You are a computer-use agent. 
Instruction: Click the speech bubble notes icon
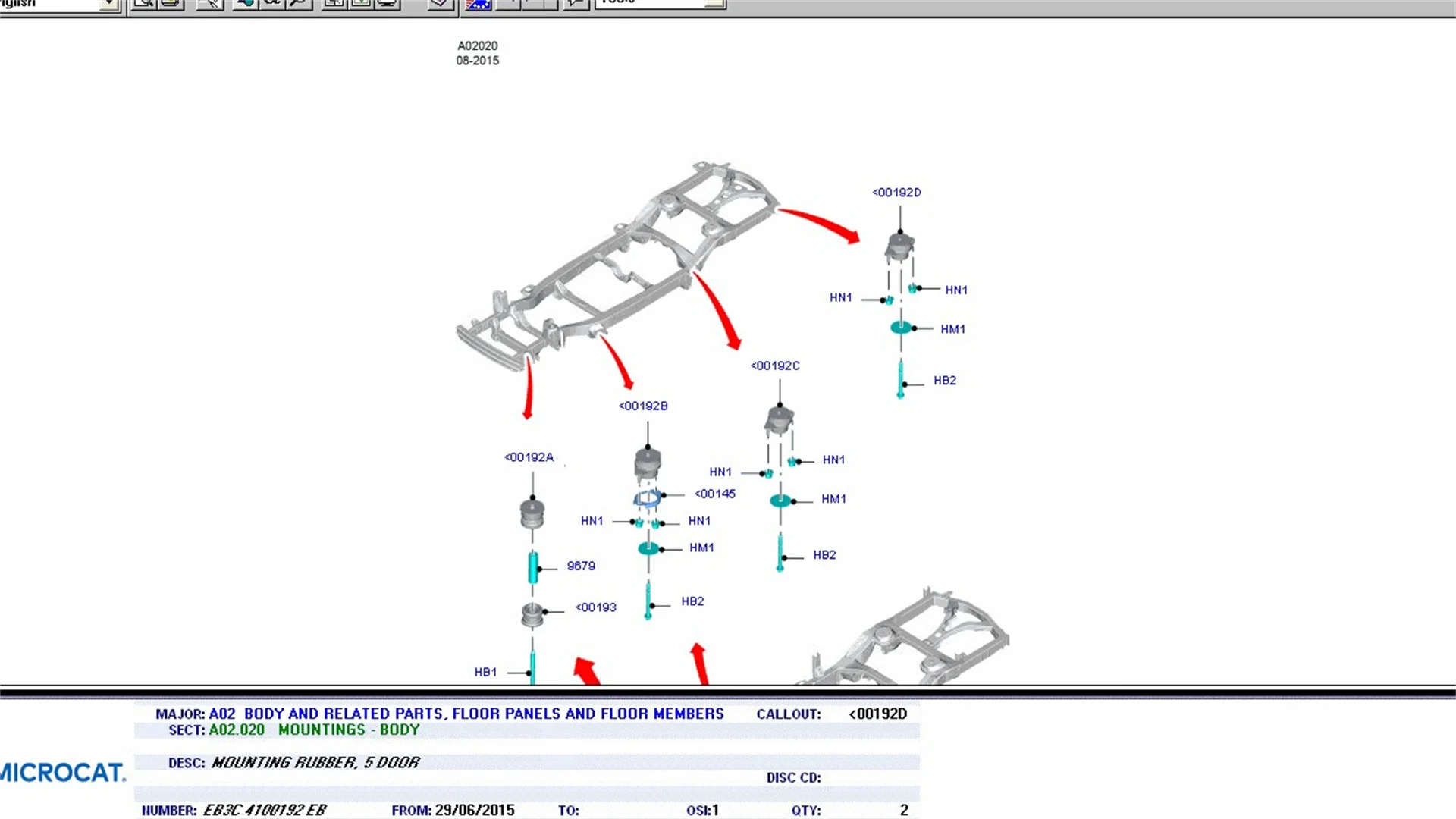pyautogui.click(x=576, y=4)
